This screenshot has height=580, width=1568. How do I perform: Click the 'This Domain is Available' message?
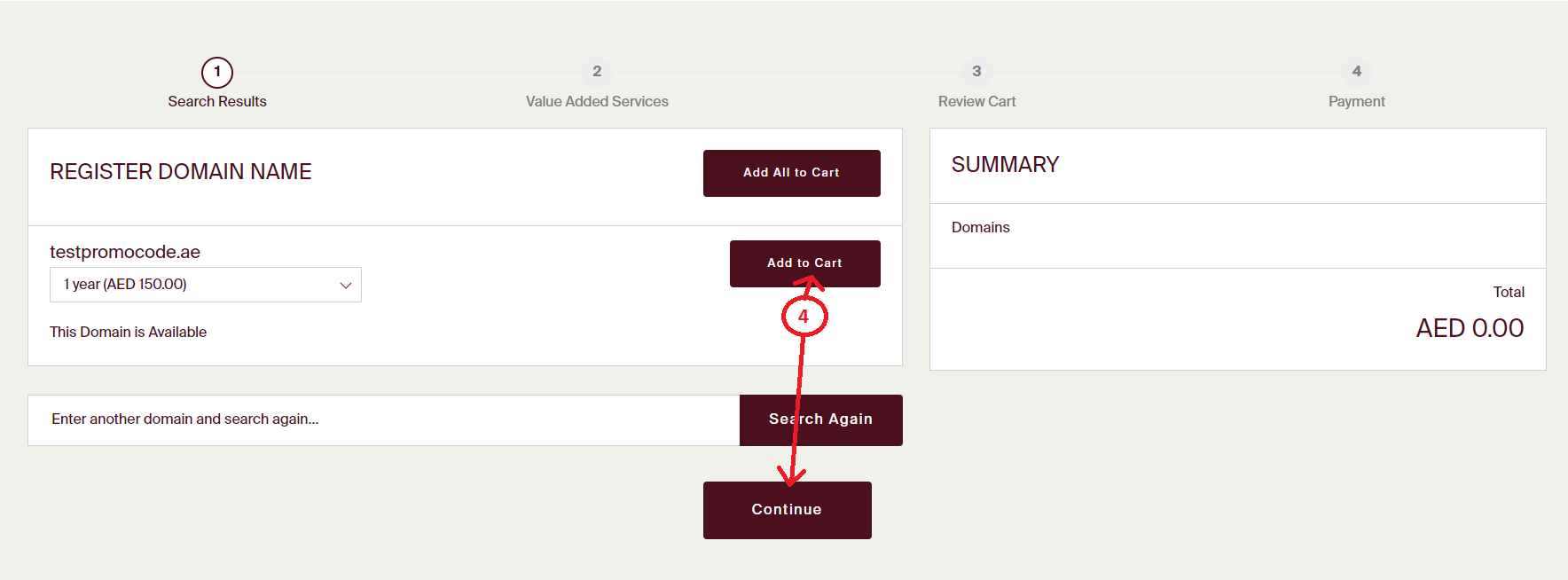point(128,332)
